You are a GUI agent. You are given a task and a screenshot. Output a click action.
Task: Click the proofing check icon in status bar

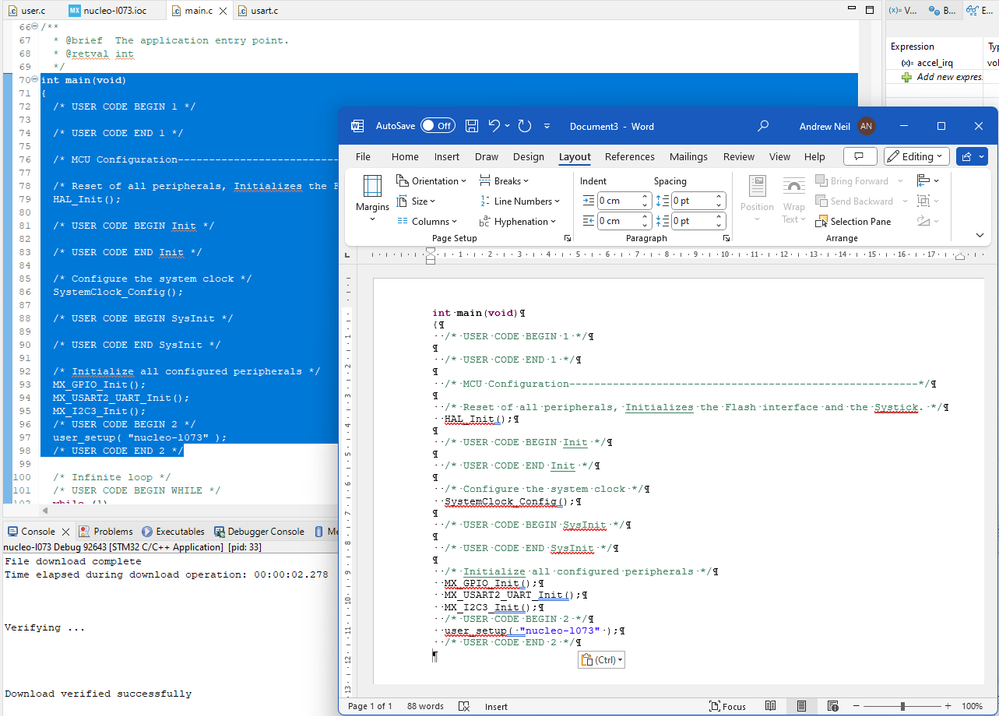click(x=466, y=706)
